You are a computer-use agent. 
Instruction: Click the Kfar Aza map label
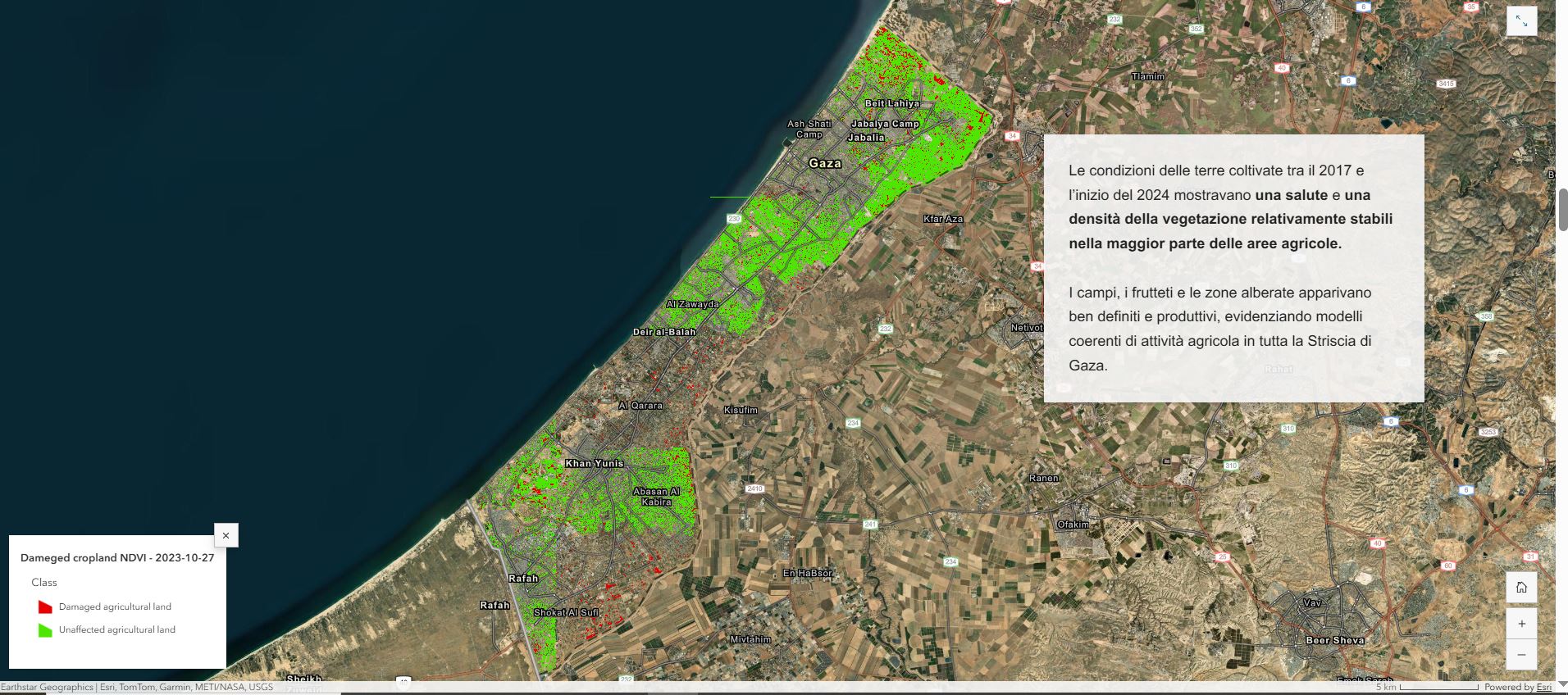pos(943,219)
